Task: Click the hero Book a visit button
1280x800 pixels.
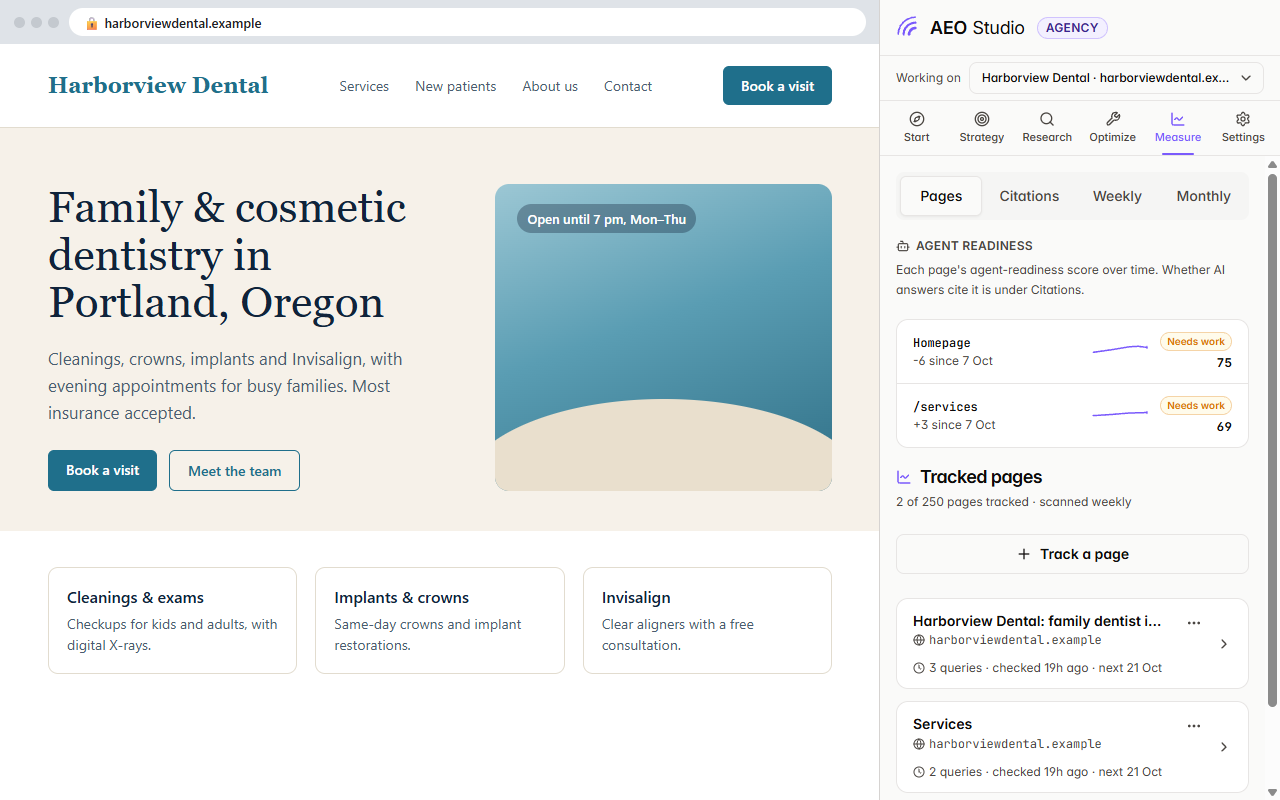Action: tap(103, 470)
